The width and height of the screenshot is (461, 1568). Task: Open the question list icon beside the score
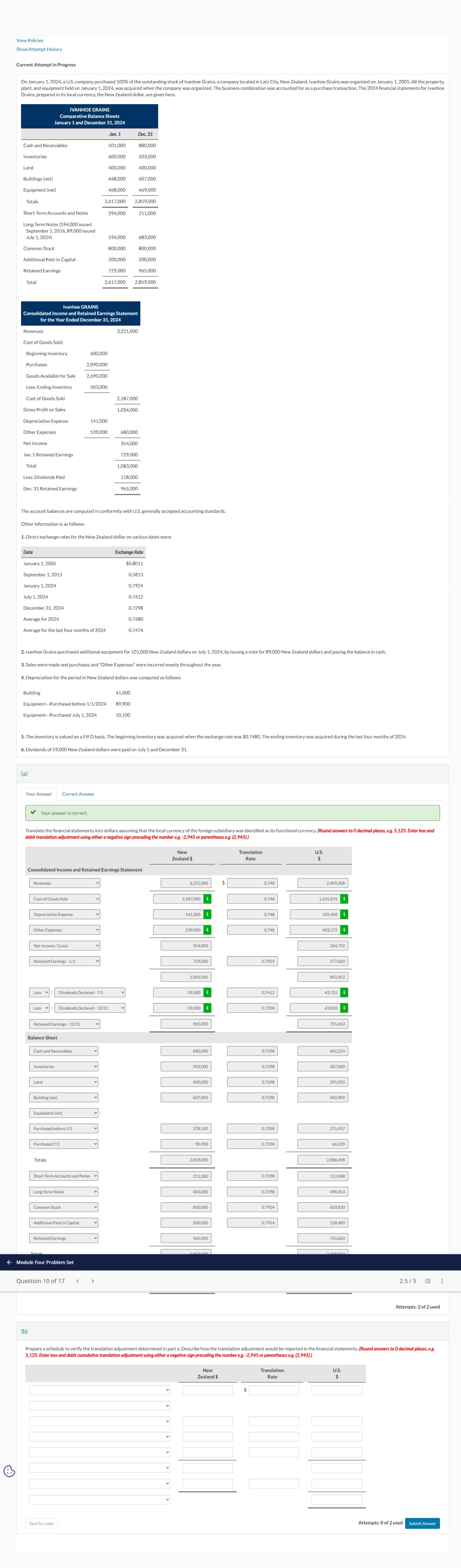pos(427,1281)
